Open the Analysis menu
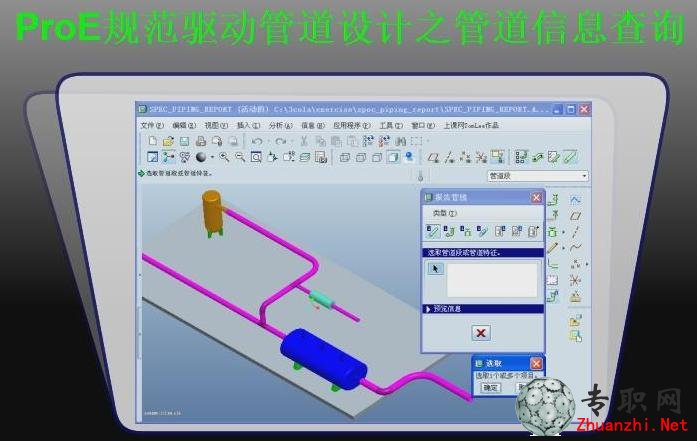The image size is (697, 441). 280,125
